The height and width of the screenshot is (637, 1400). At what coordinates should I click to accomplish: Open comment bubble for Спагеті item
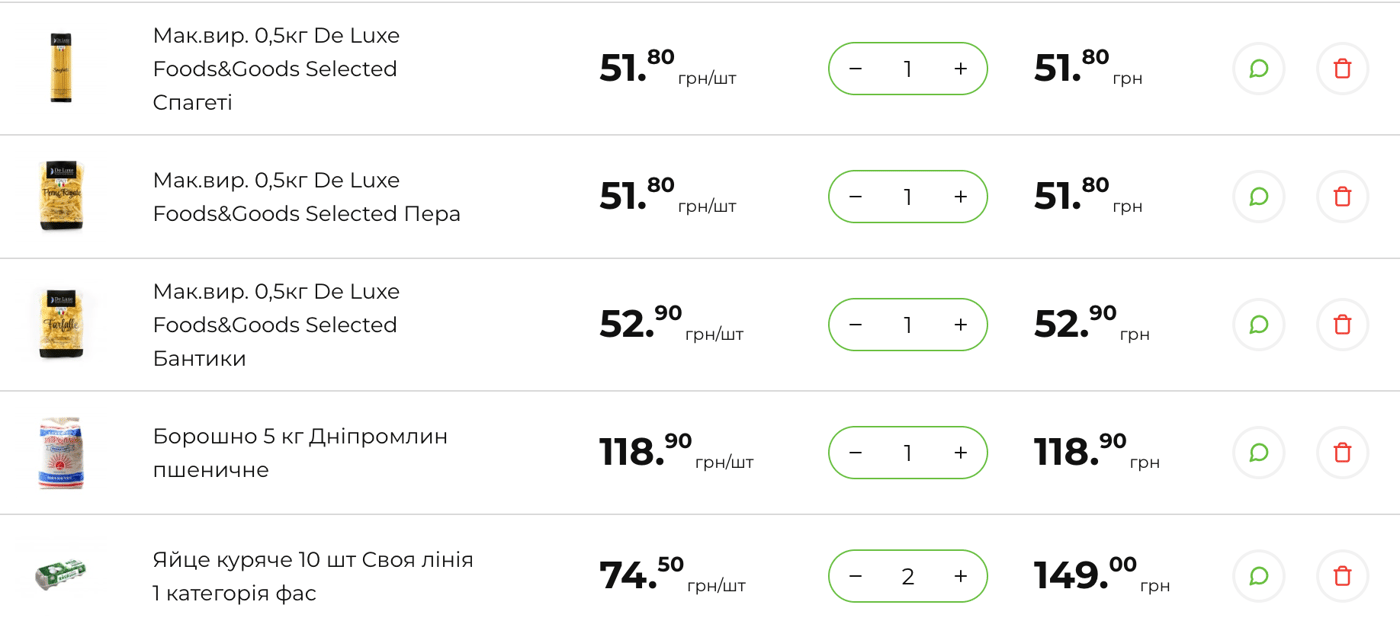click(1258, 68)
